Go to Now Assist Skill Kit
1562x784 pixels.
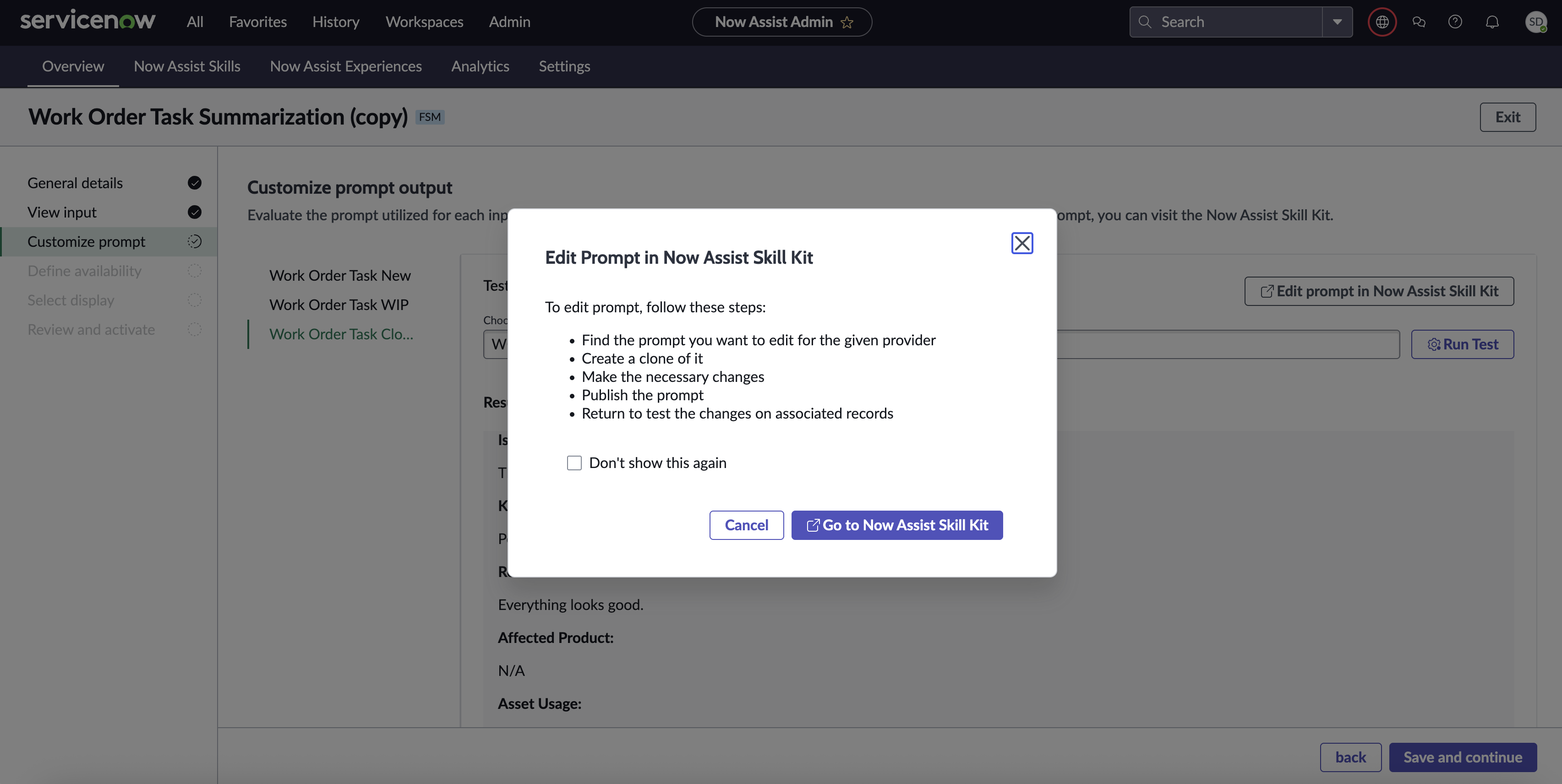897,525
